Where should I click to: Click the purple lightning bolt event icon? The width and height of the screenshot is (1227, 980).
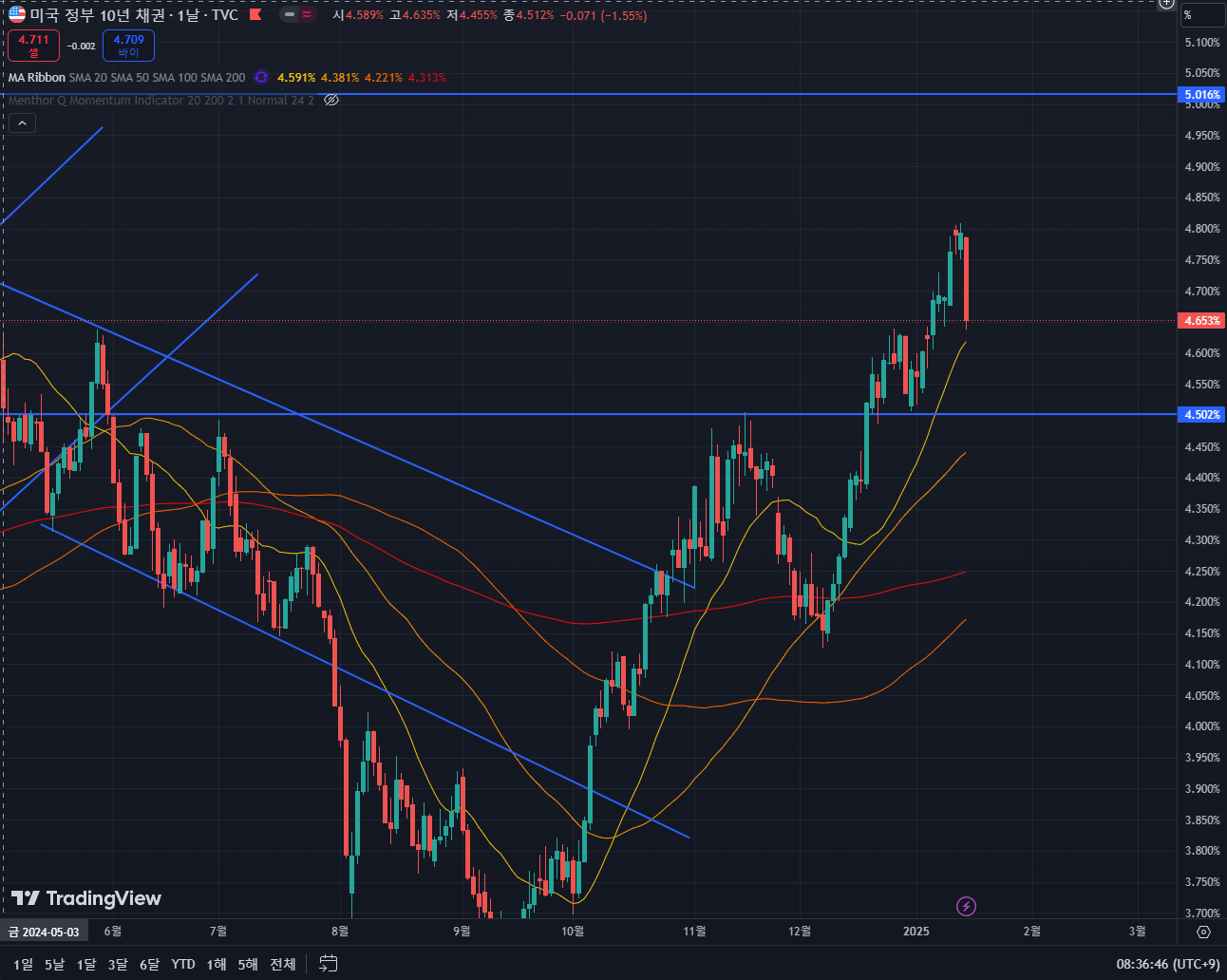click(966, 906)
